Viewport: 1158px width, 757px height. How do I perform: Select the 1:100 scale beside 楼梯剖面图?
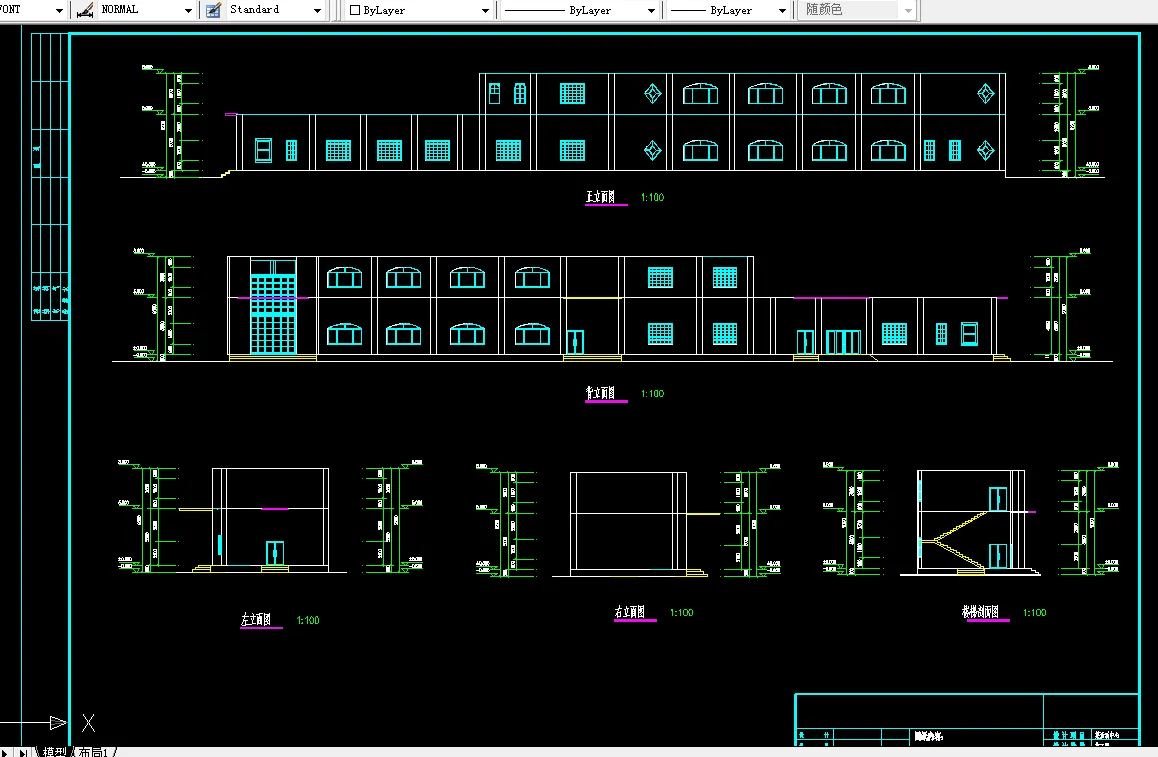coord(1035,613)
